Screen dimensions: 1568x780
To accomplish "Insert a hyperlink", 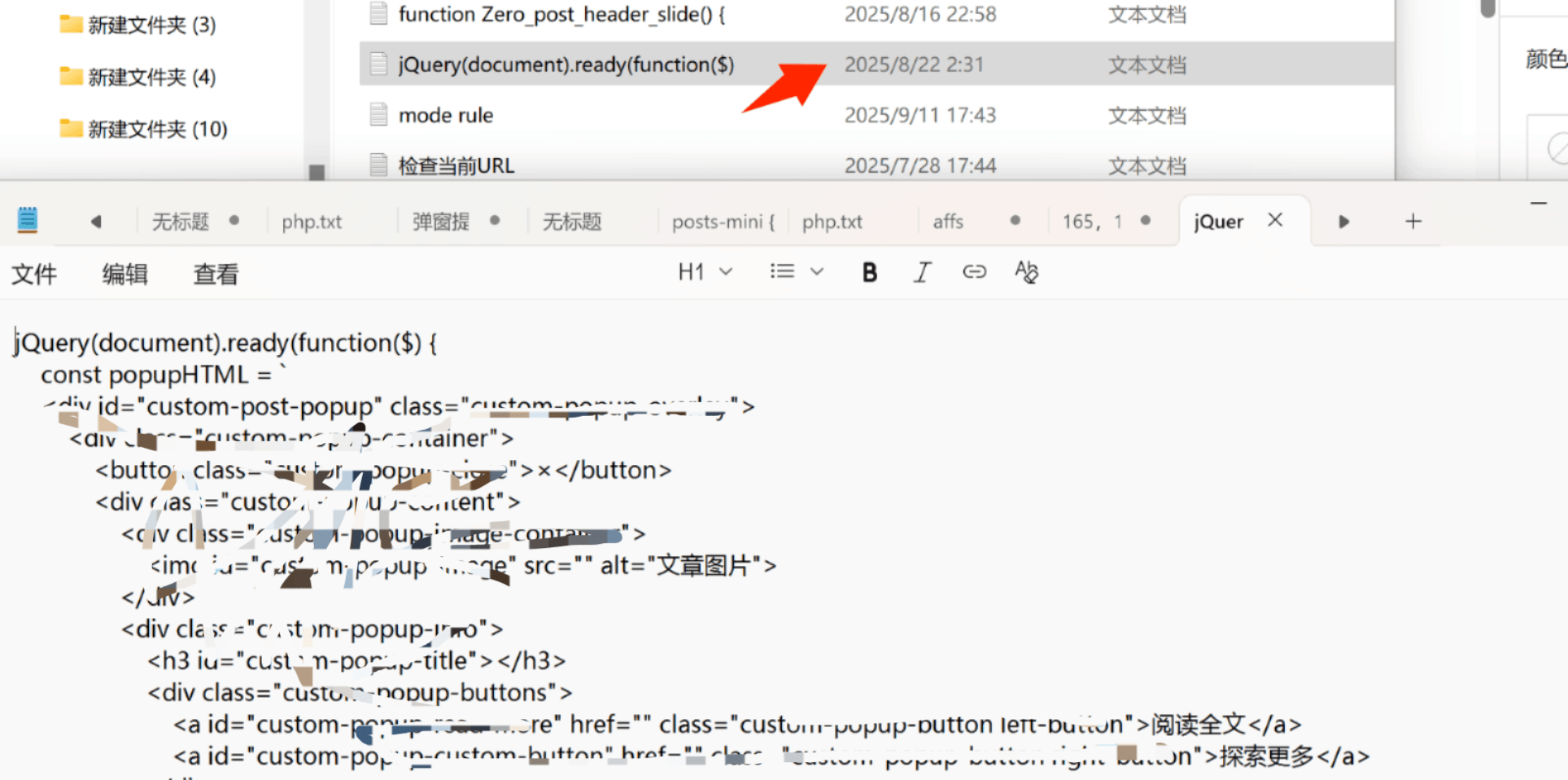I will pos(974,272).
